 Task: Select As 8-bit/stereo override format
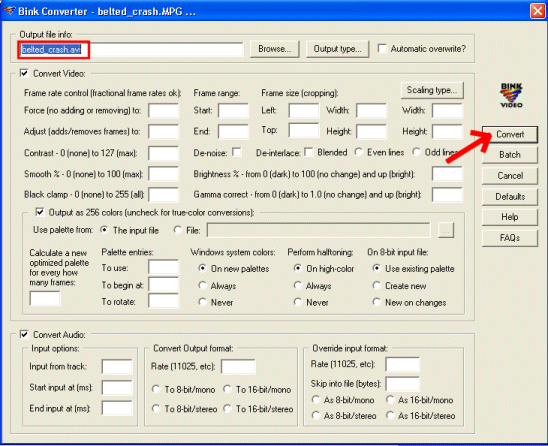coord(316,415)
